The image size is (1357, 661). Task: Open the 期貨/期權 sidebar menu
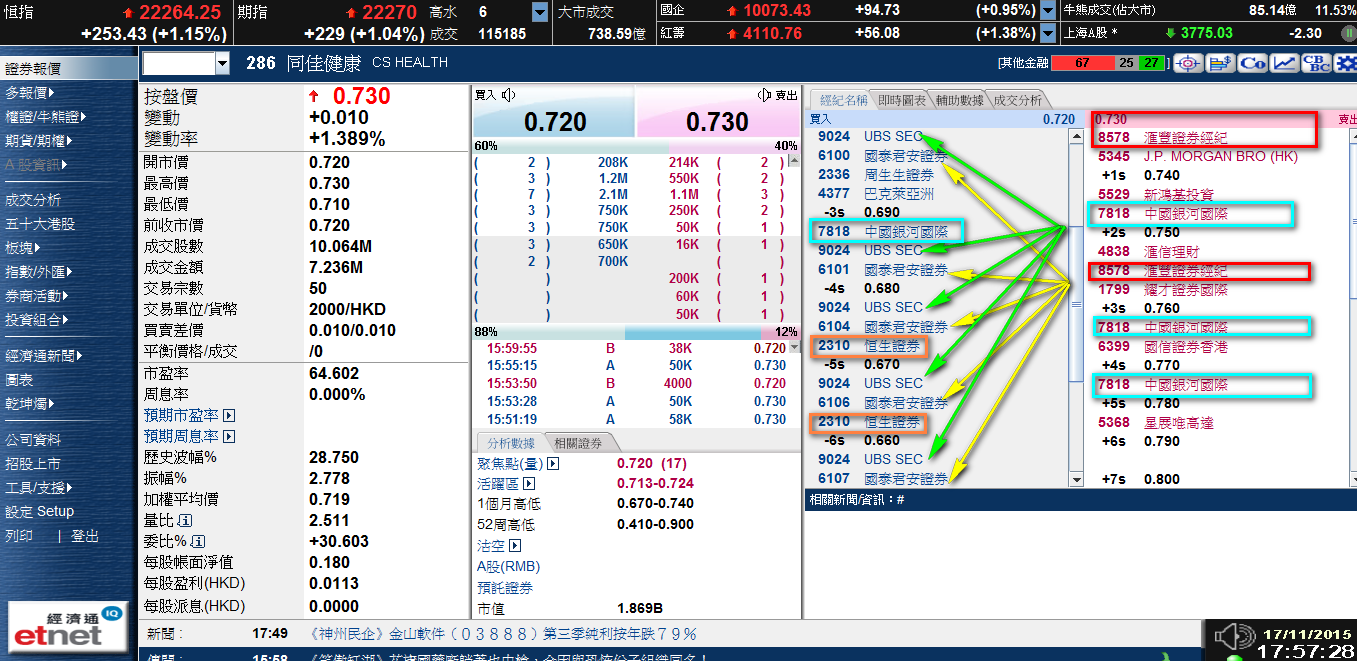coord(38,141)
